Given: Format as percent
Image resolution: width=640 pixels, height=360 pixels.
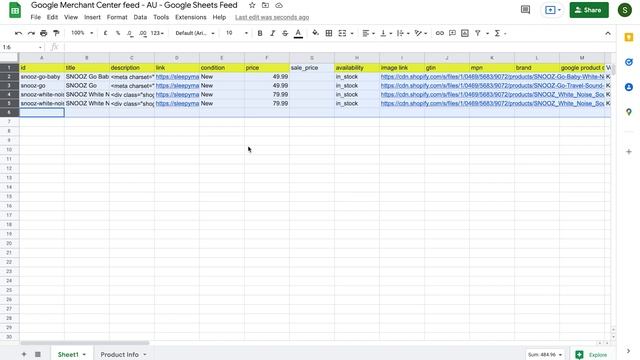Looking at the screenshot, I should (118, 33).
